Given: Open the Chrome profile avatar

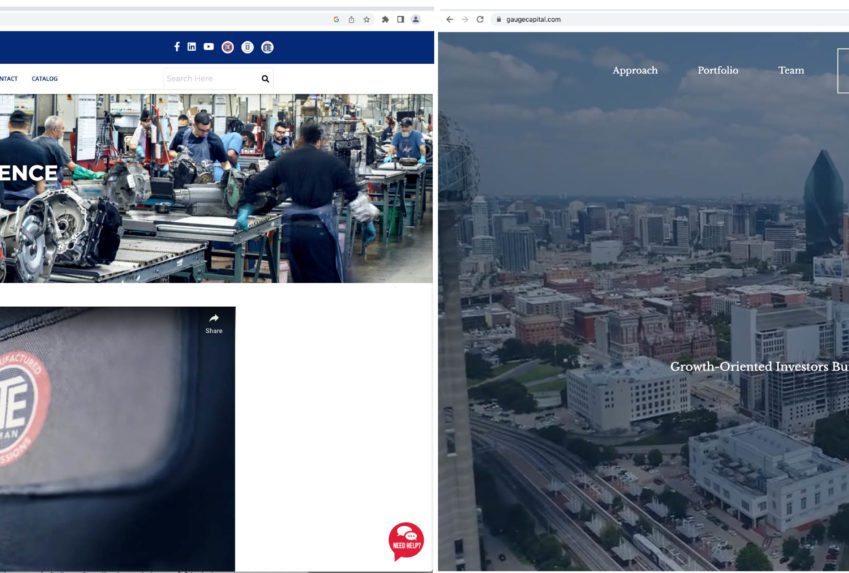Looking at the screenshot, I should pos(416,19).
